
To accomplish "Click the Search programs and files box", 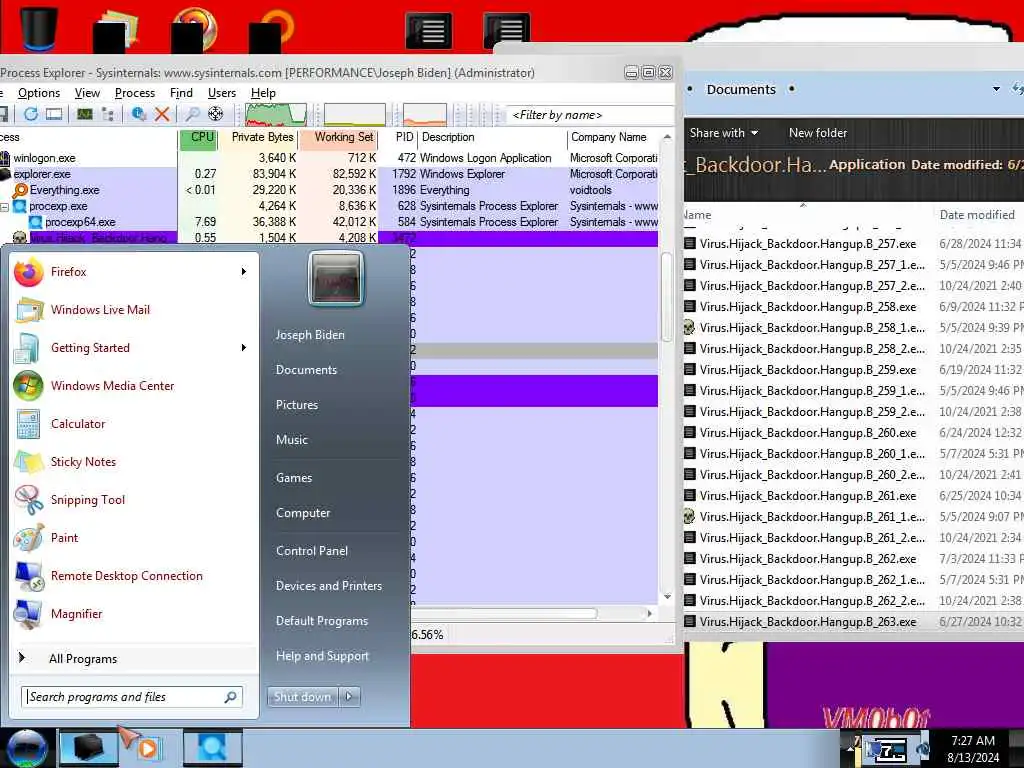I will click(x=132, y=697).
